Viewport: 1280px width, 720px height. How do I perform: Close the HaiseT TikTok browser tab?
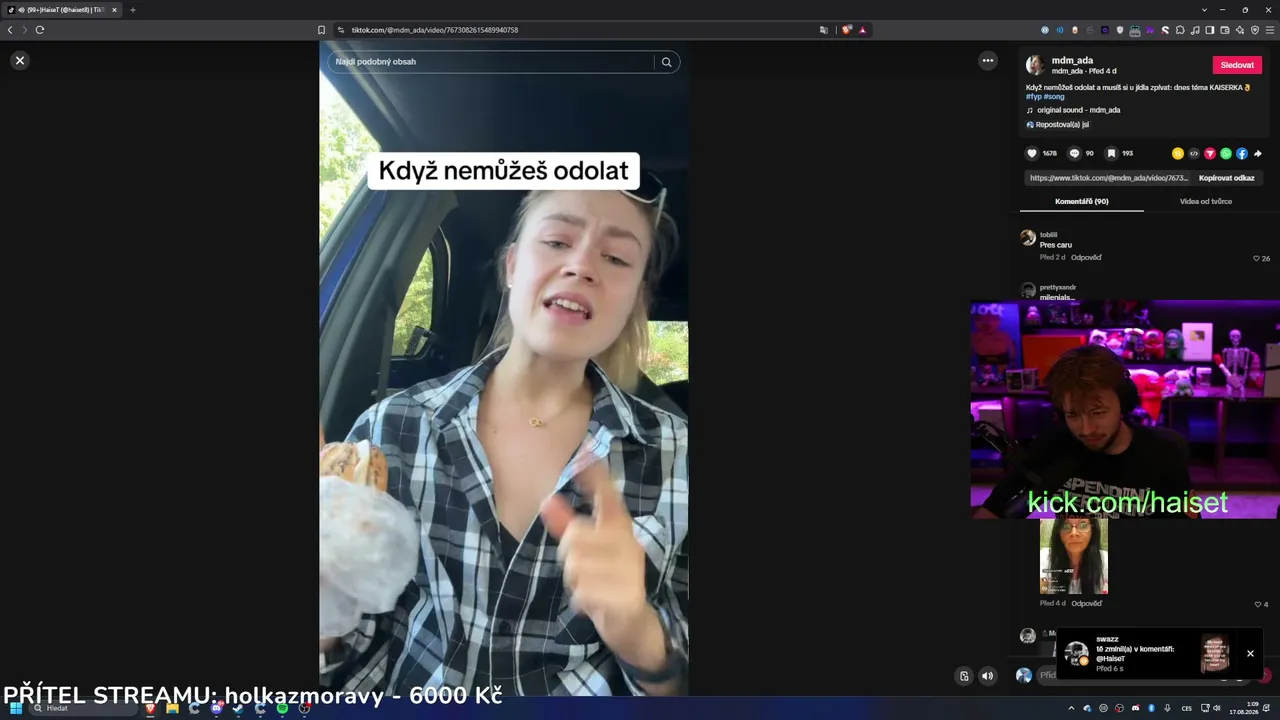click(114, 10)
